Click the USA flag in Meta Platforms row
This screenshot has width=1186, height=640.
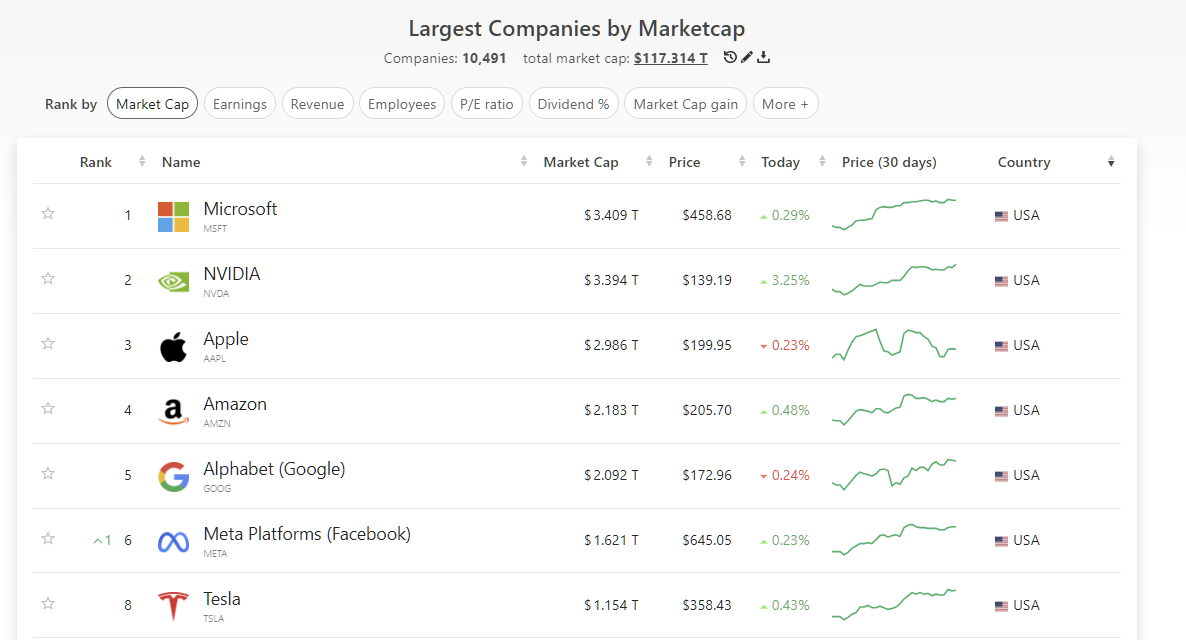[x=1001, y=541]
